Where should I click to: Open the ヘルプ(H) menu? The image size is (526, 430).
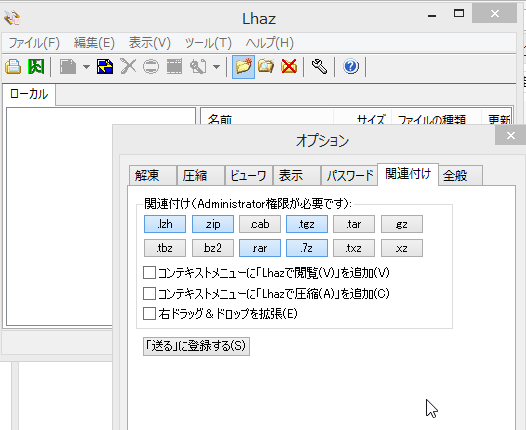[270, 43]
